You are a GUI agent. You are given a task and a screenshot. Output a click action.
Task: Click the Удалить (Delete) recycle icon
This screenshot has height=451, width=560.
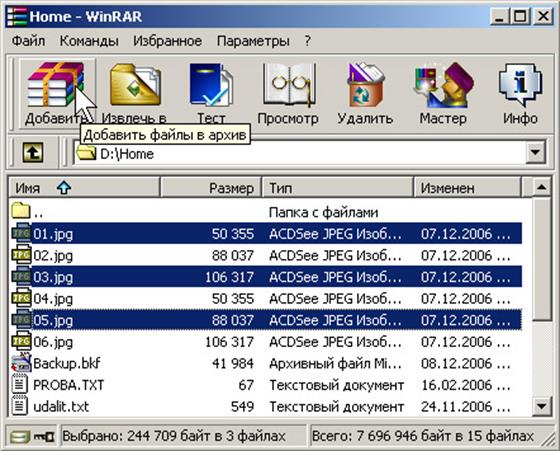coord(366,85)
